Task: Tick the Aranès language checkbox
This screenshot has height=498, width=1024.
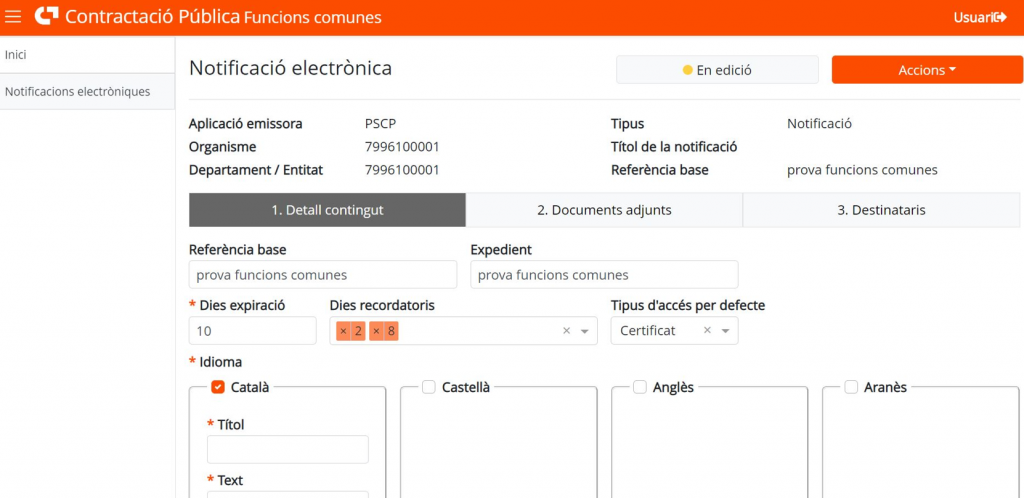Action: point(851,387)
